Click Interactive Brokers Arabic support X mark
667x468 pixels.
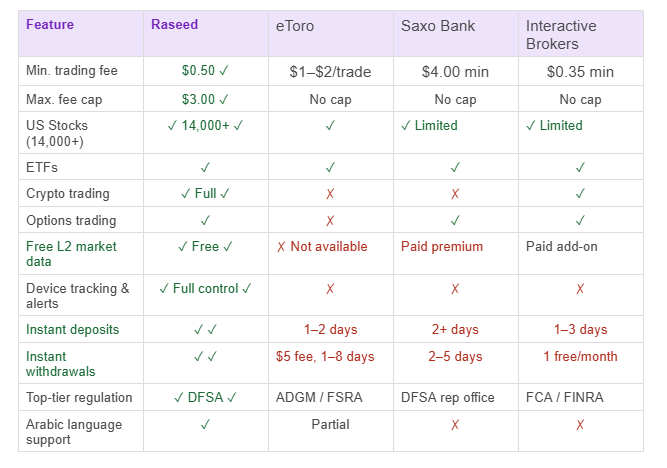(580, 425)
